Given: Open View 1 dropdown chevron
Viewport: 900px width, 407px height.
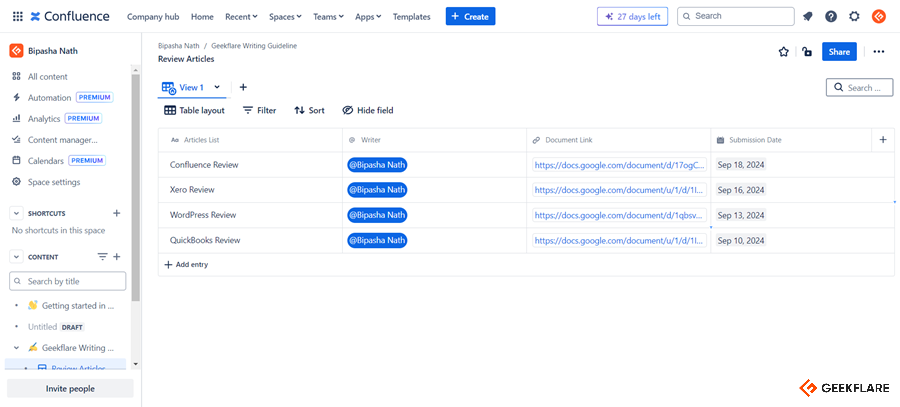Looking at the screenshot, I should pos(217,87).
